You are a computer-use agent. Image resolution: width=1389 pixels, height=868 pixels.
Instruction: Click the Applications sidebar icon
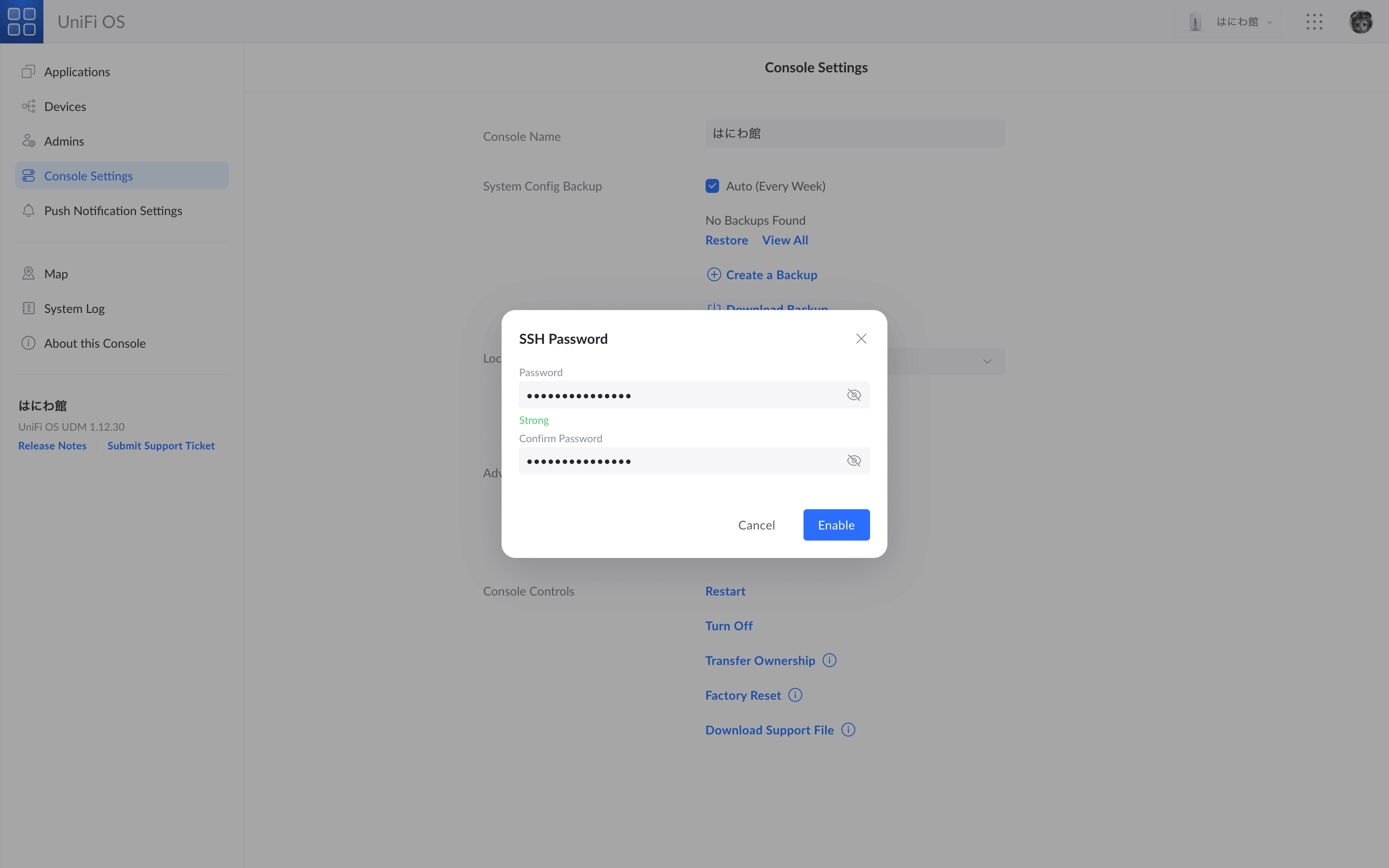tap(28, 72)
